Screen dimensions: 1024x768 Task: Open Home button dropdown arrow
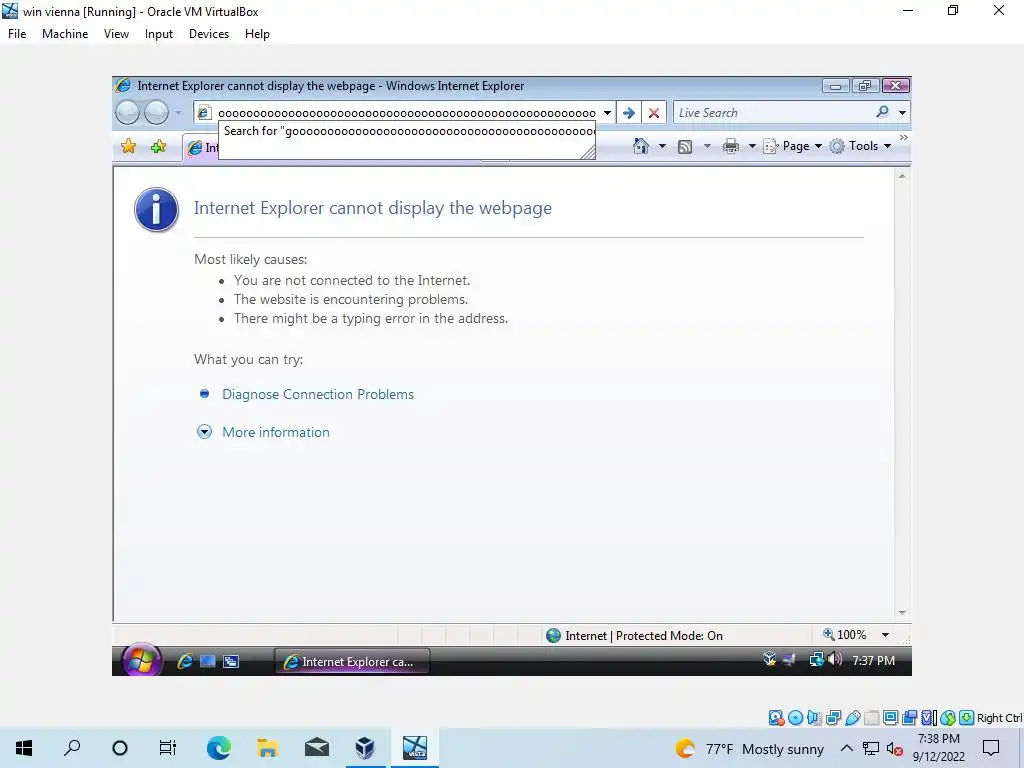pos(662,146)
